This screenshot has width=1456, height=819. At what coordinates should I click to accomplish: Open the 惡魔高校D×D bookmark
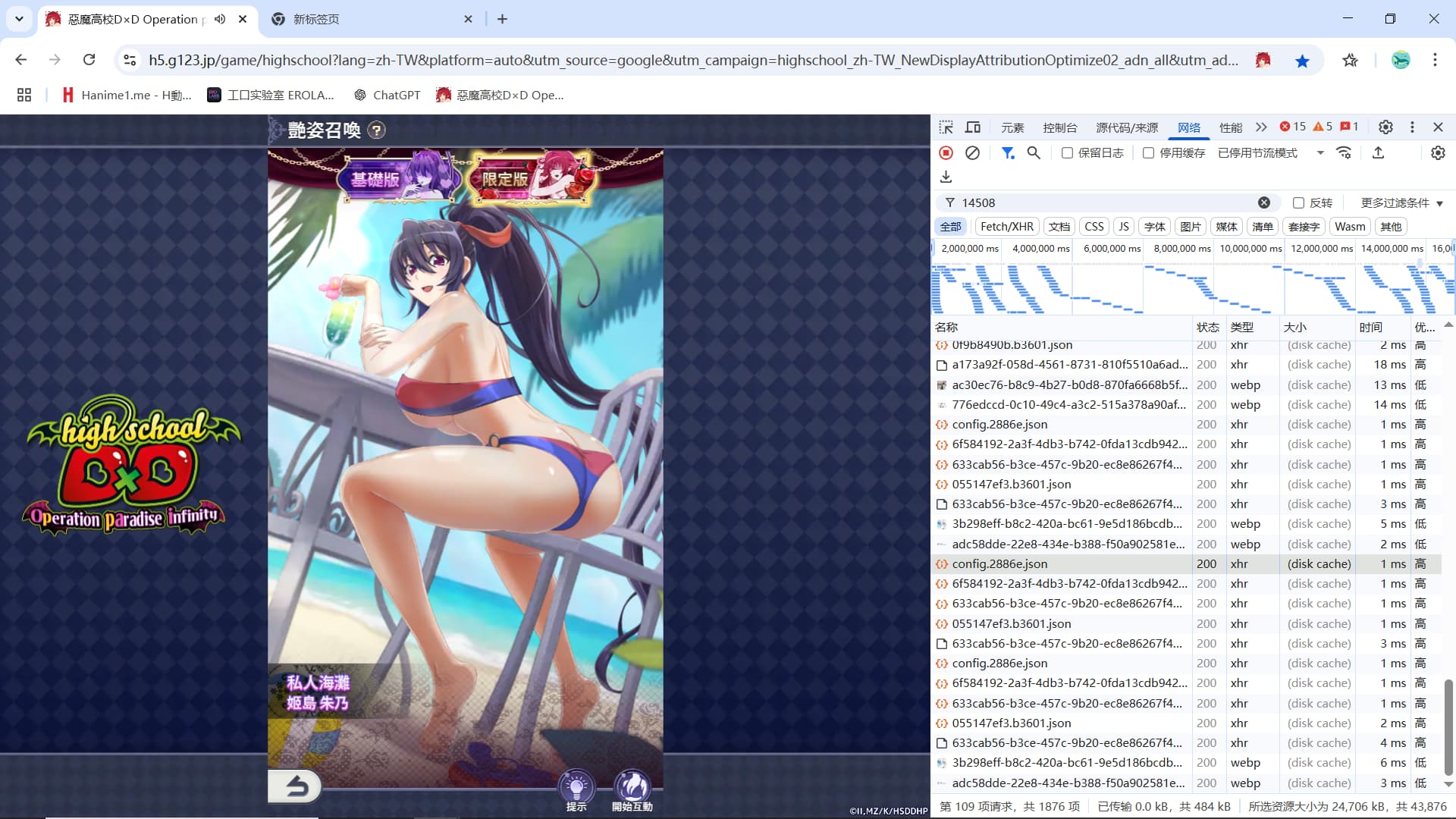(500, 95)
